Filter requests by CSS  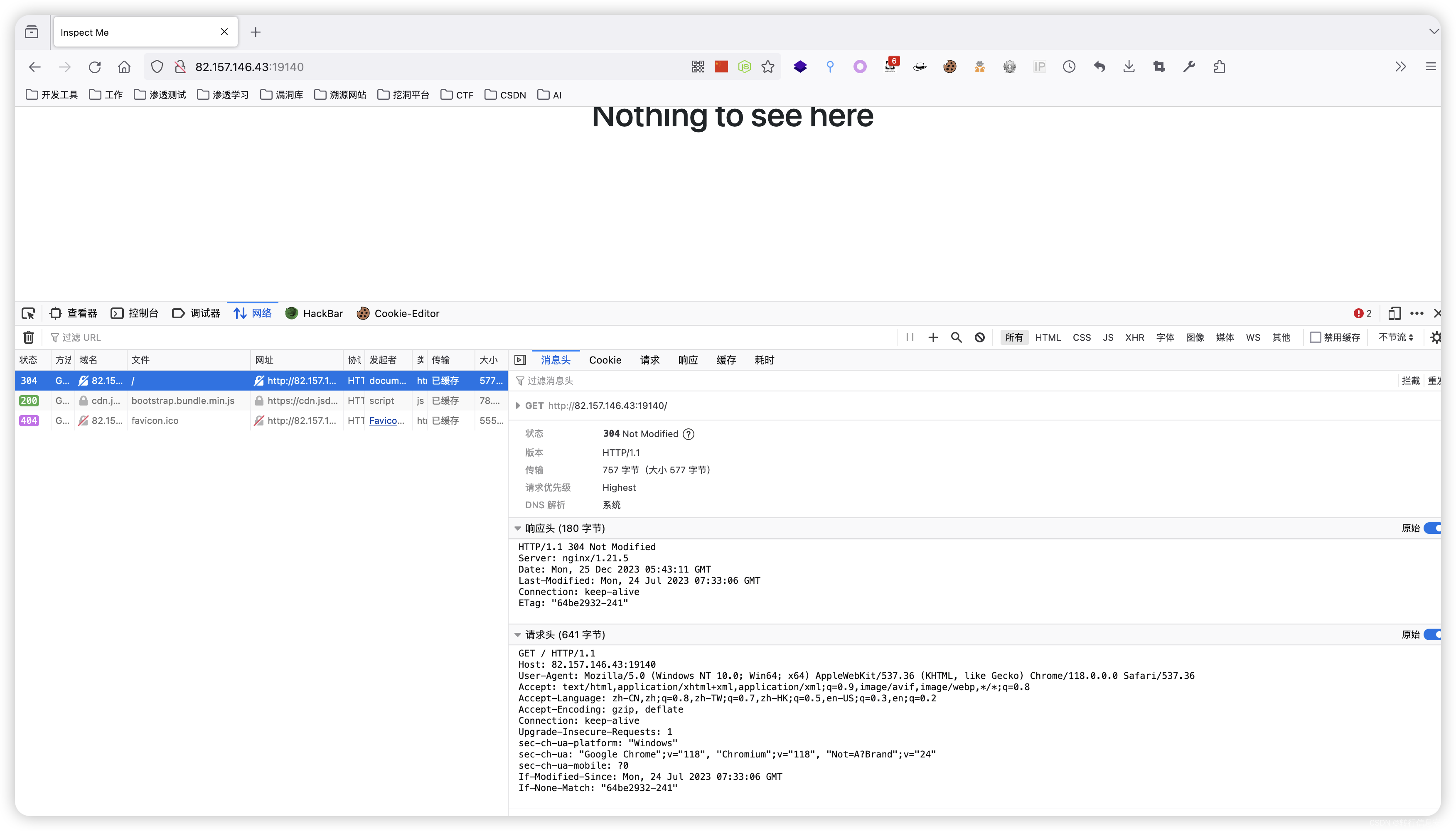pos(1082,337)
